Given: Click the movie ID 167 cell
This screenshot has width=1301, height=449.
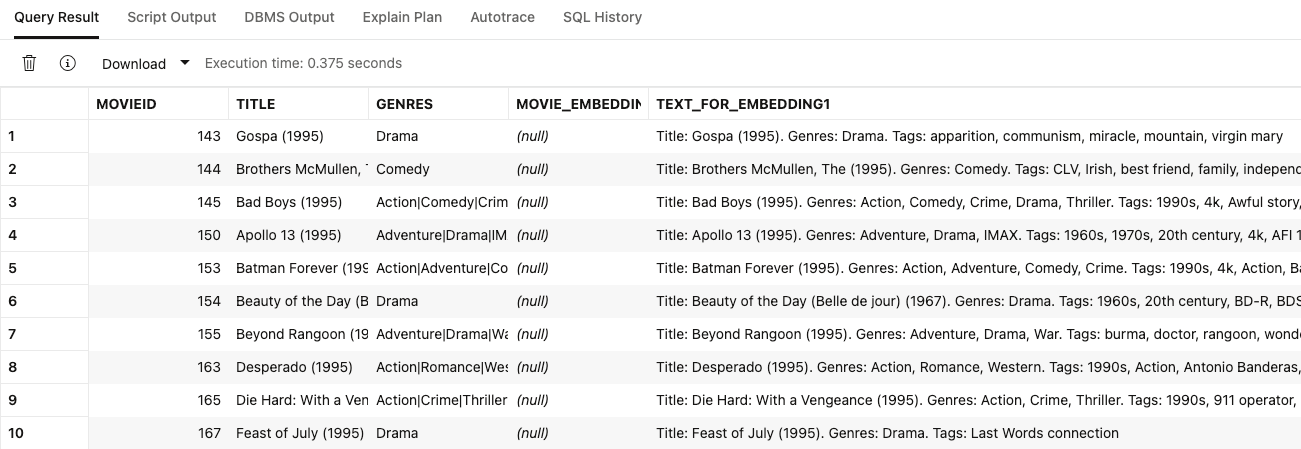Looking at the screenshot, I should 208,433.
